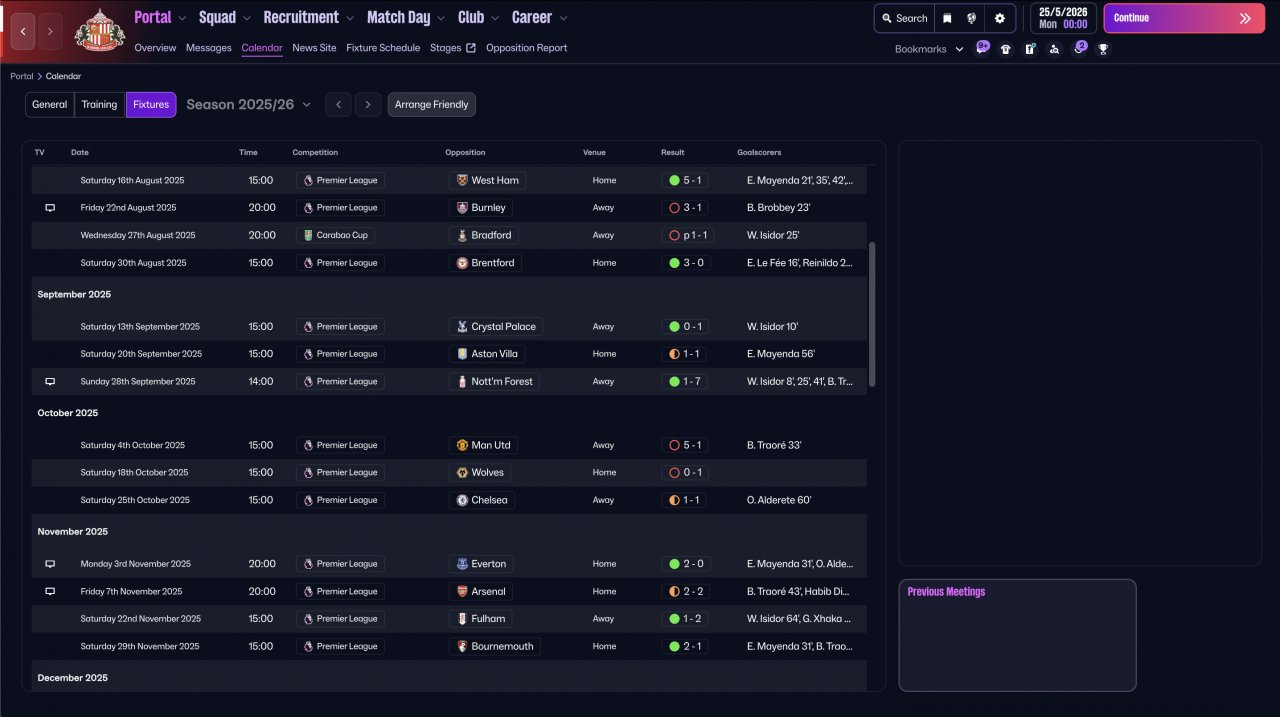This screenshot has height=717, width=1280.
Task: Click the Crystal Palace club crest
Action: 462,326
